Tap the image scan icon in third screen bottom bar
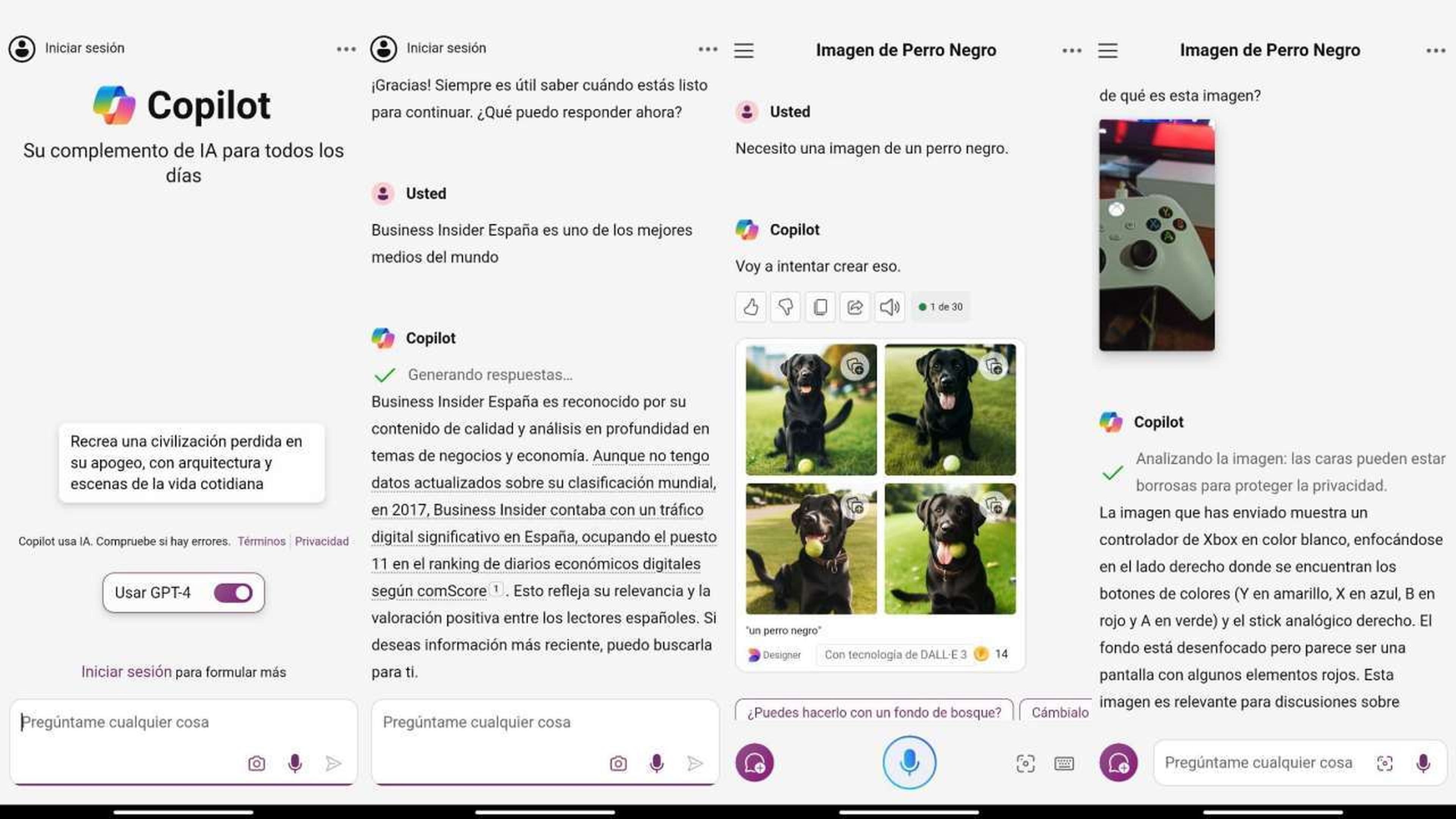Viewport: 1456px width, 819px height. [1025, 764]
